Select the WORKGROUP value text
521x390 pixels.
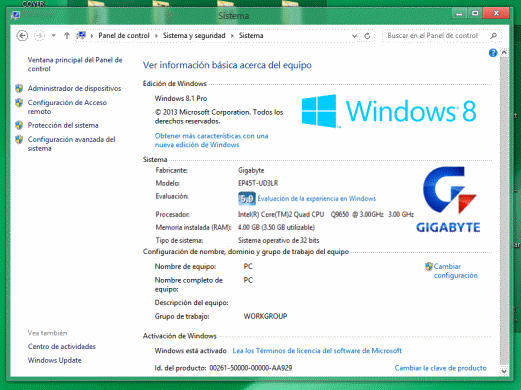point(265,316)
